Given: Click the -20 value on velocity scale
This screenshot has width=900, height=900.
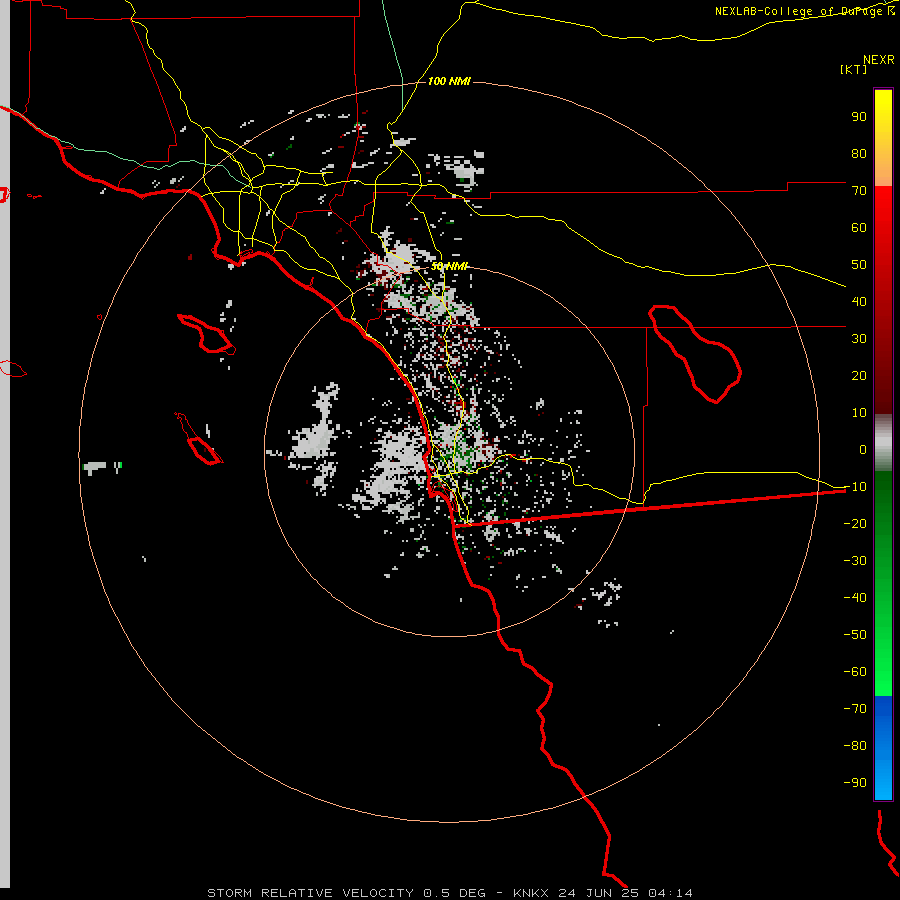Looking at the screenshot, I should [855, 523].
